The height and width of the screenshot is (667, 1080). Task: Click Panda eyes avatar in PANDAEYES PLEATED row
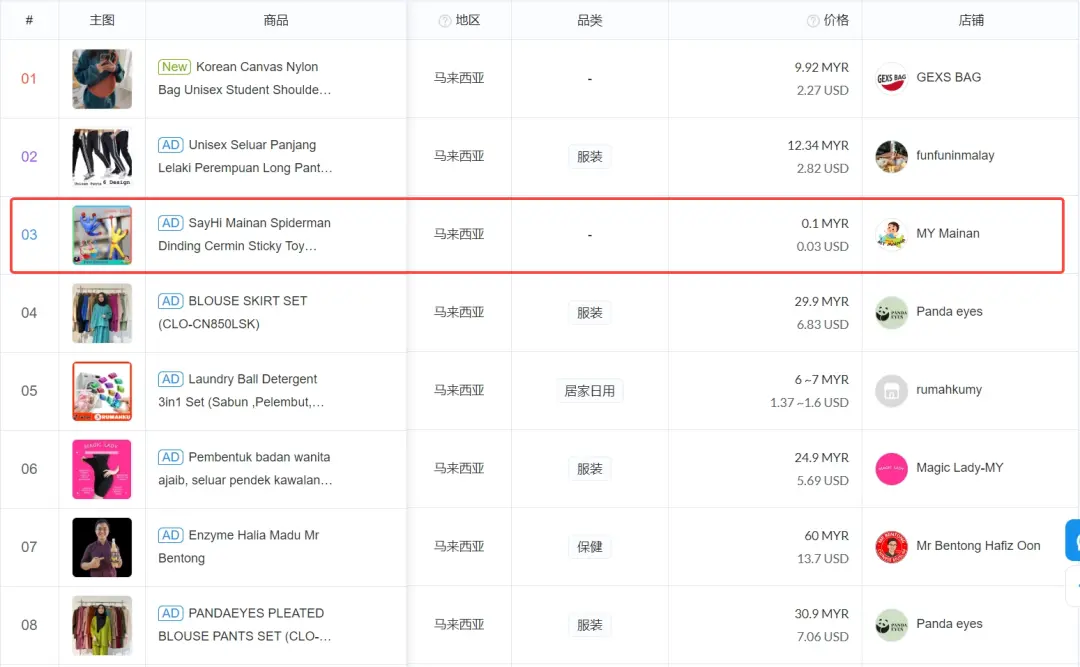(x=891, y=625)
